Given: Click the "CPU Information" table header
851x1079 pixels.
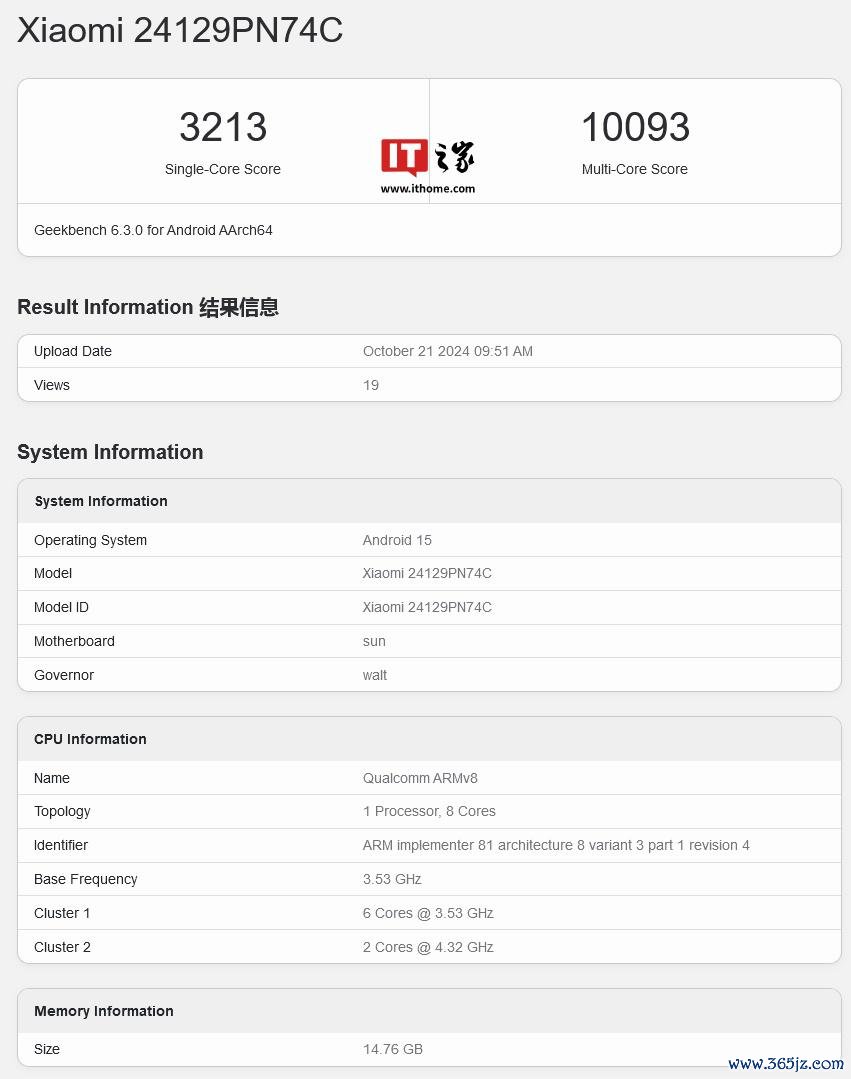Looking at the screenshot, I should 90,739.
